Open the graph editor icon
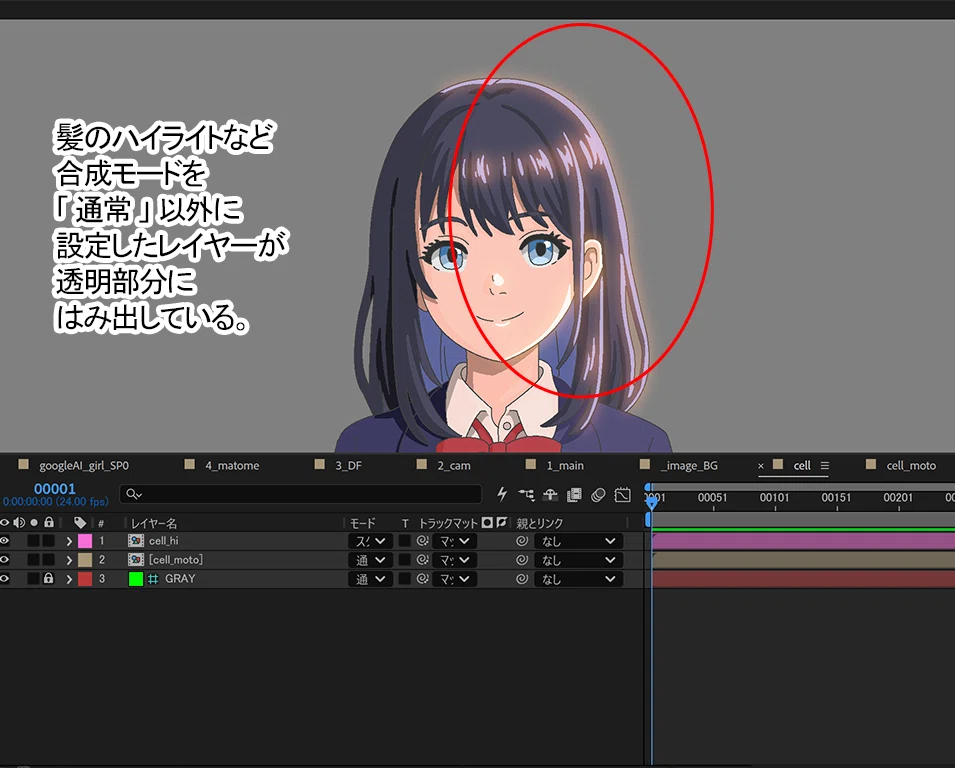This screenshot has height=768, width=955. pyautogui.click(x=622, y=495)
